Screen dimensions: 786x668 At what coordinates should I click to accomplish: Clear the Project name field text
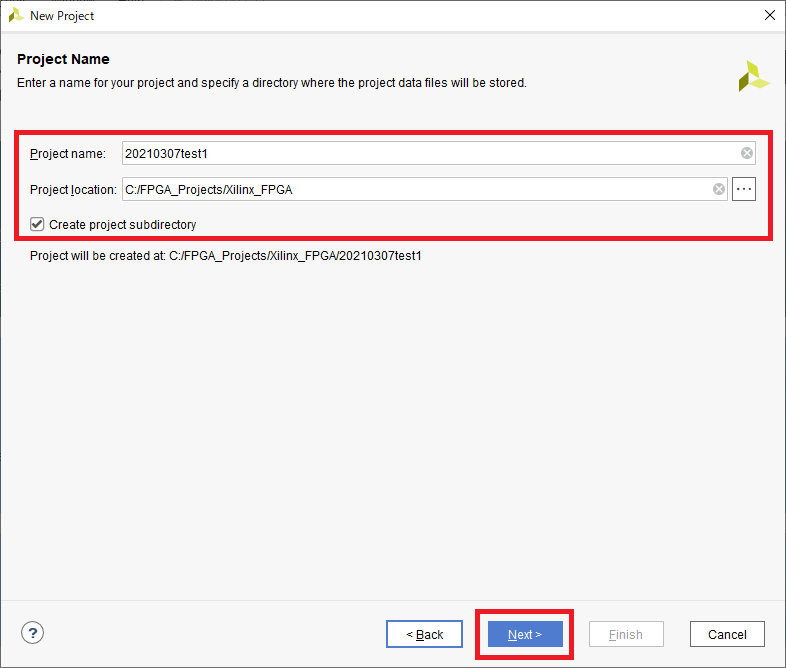pos(747,153)
